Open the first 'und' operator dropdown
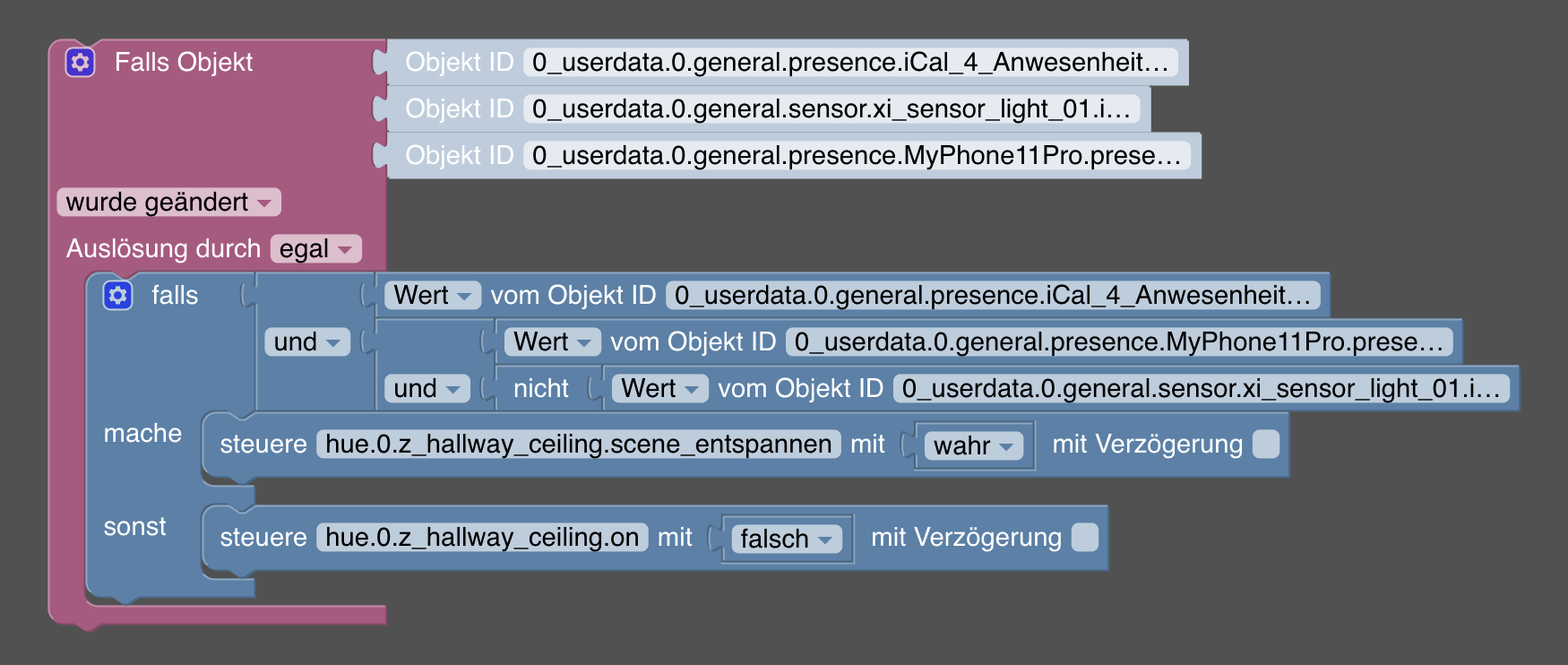 (x=306, y=341)
